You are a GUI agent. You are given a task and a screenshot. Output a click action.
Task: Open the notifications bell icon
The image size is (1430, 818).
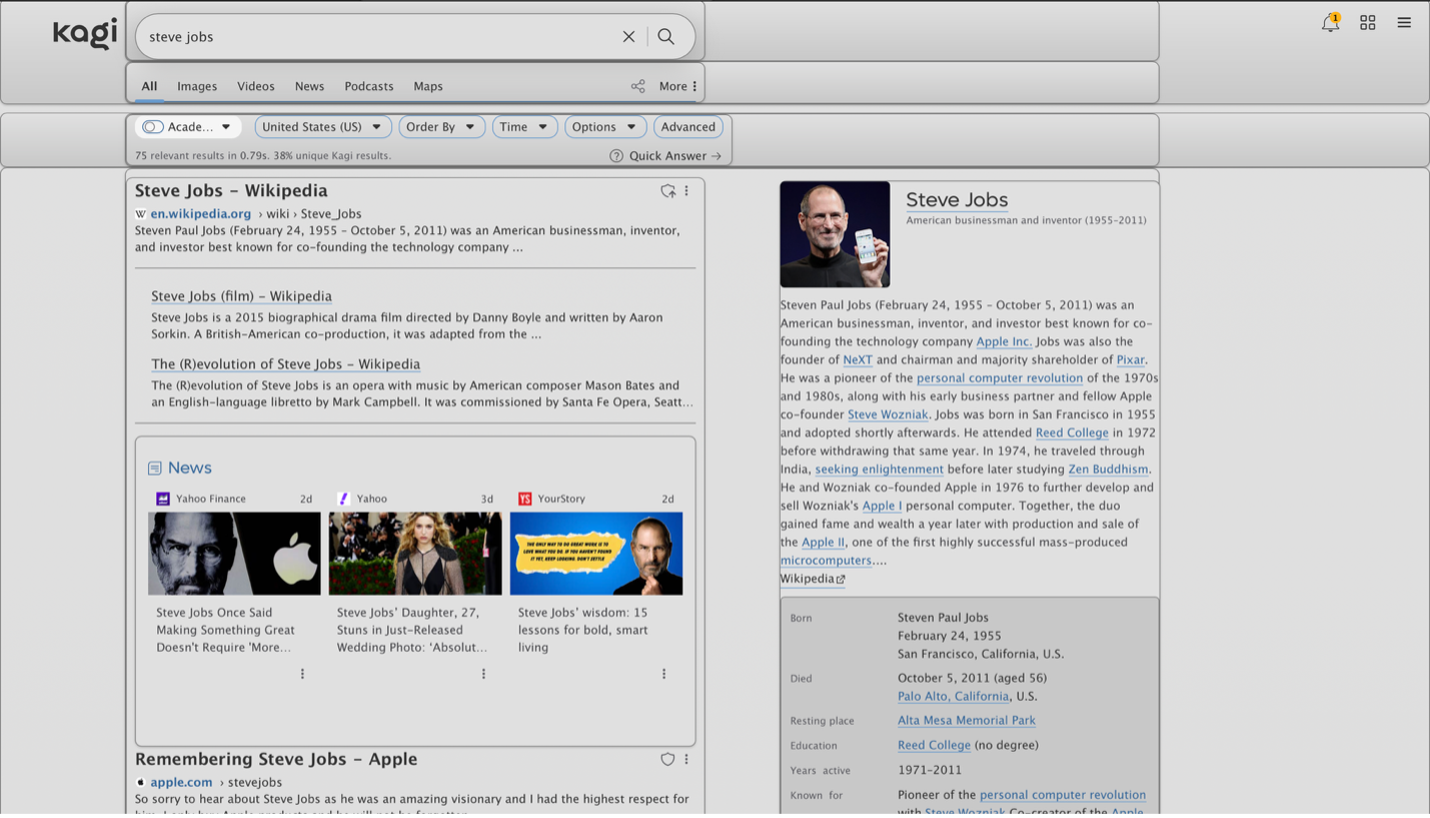[x=1330, y=23]
